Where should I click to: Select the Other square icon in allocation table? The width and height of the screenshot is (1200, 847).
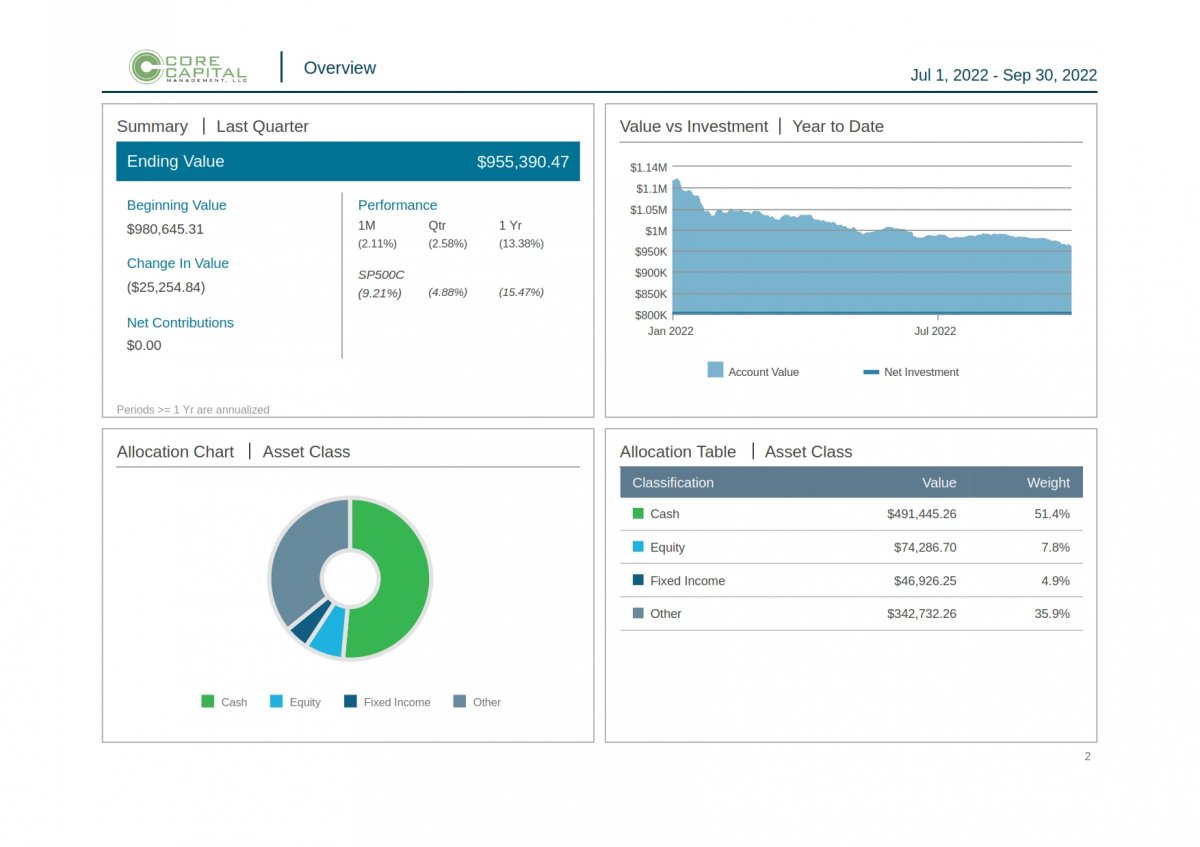pos(638,613)
